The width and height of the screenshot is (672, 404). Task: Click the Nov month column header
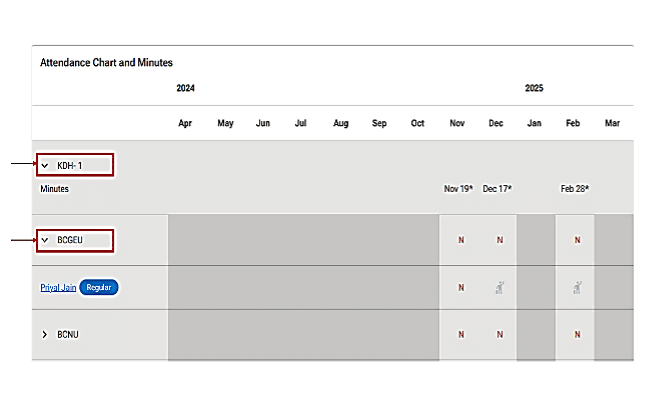[x=457, y=124]
